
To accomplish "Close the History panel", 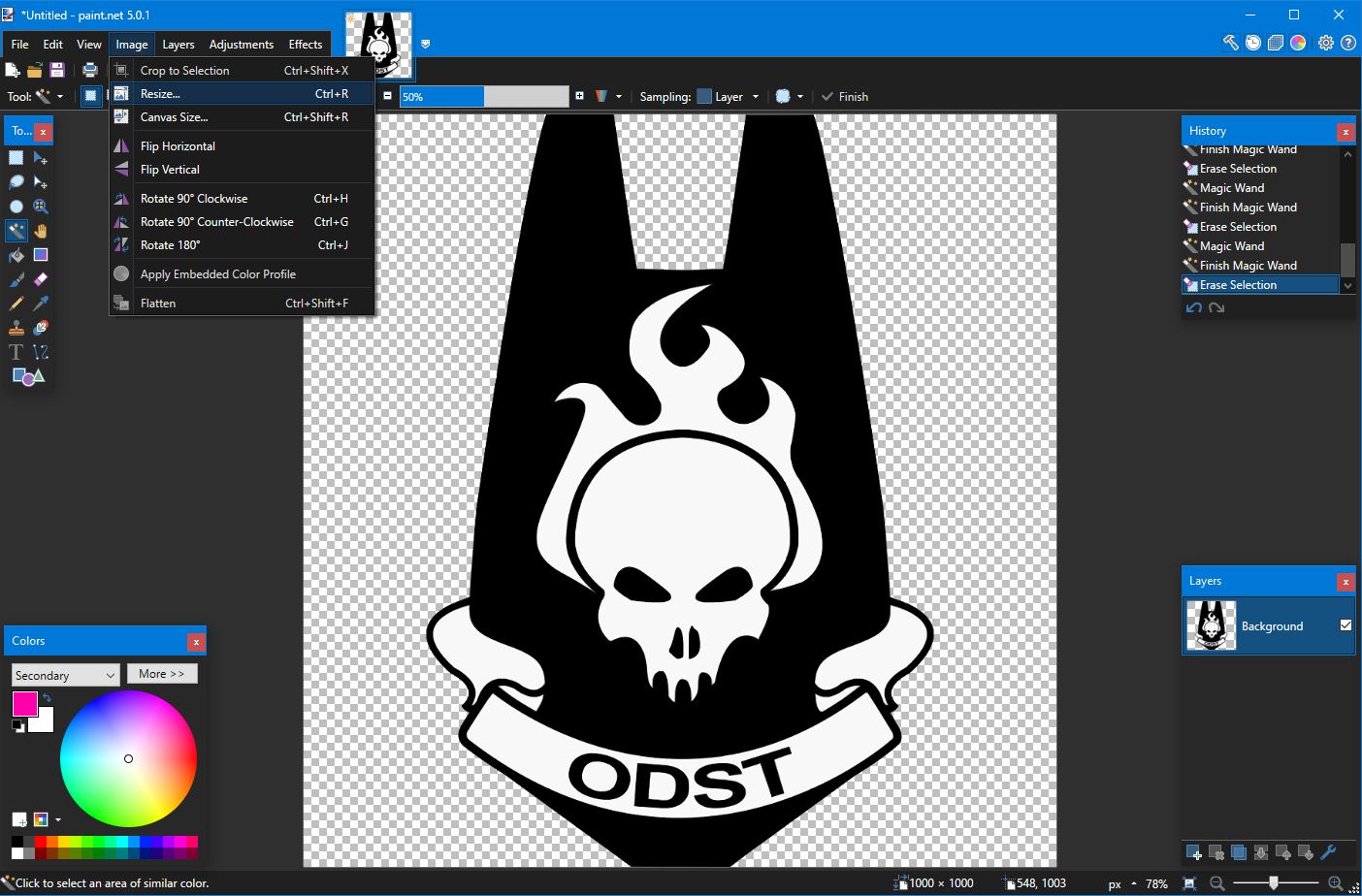I will tap(1346, 132).
